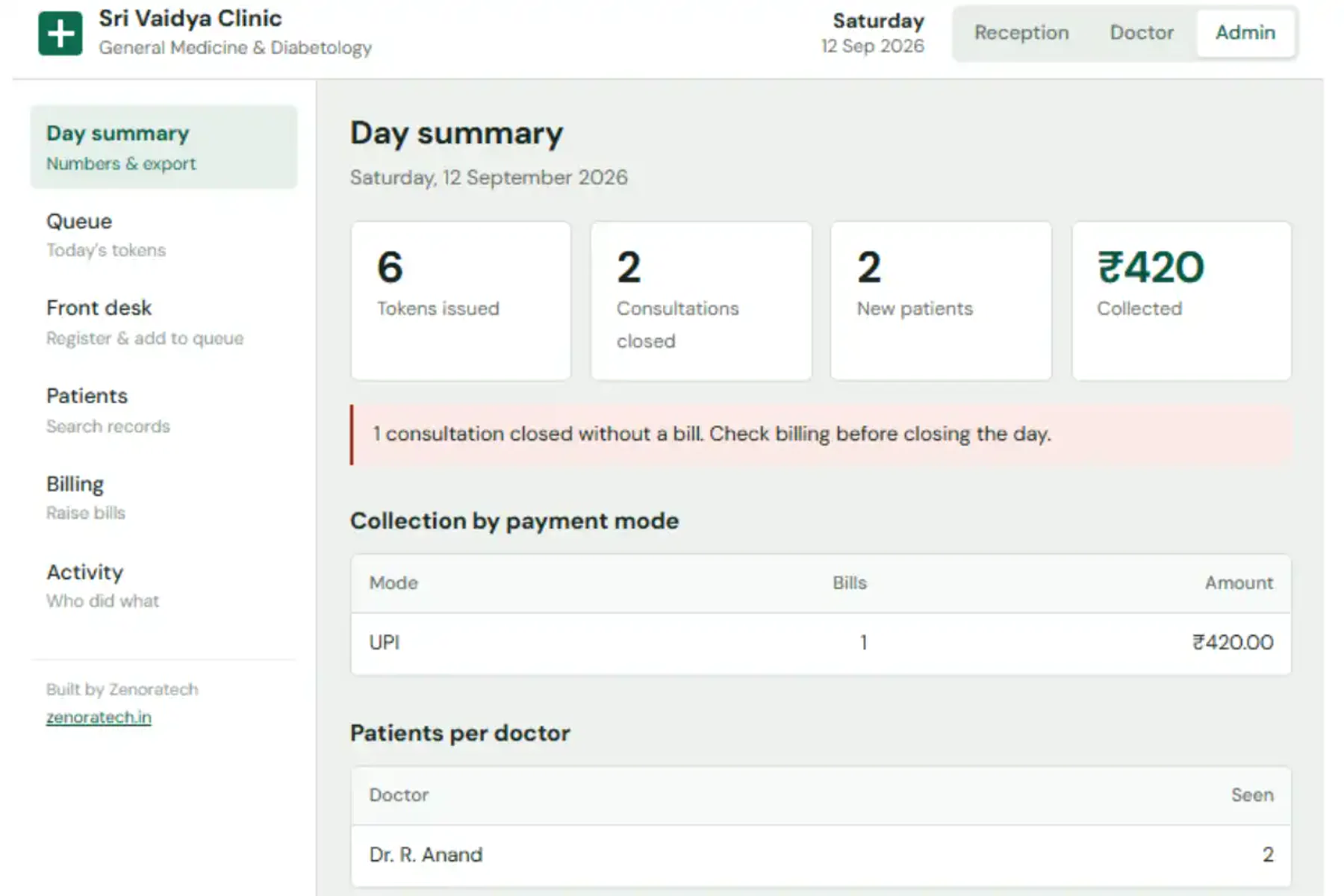Switch to the Doctor role tab

(x=1142, y=33)
